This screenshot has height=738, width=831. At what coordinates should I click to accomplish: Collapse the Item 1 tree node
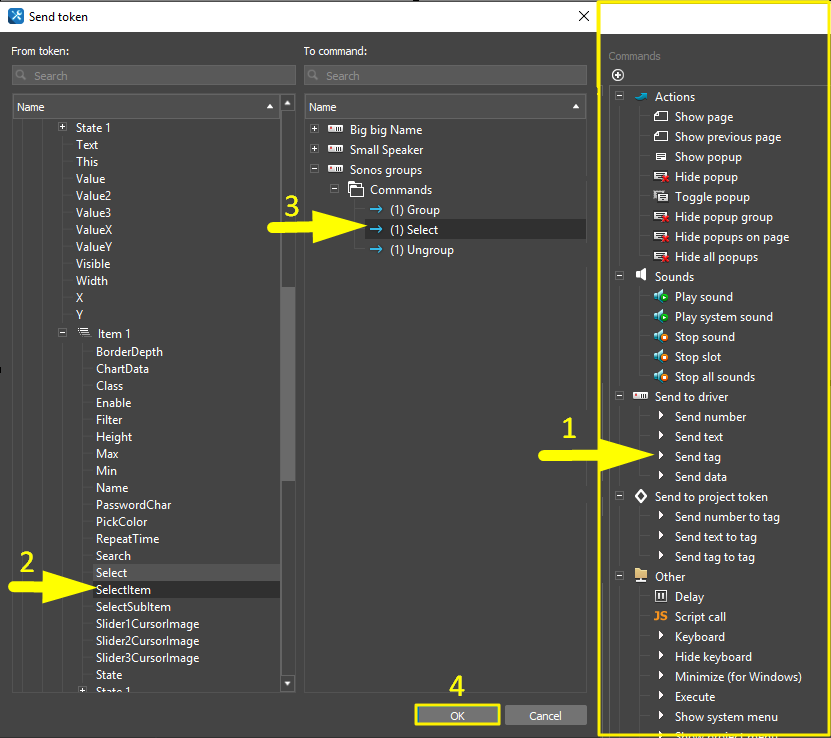[x=62, y=334]
